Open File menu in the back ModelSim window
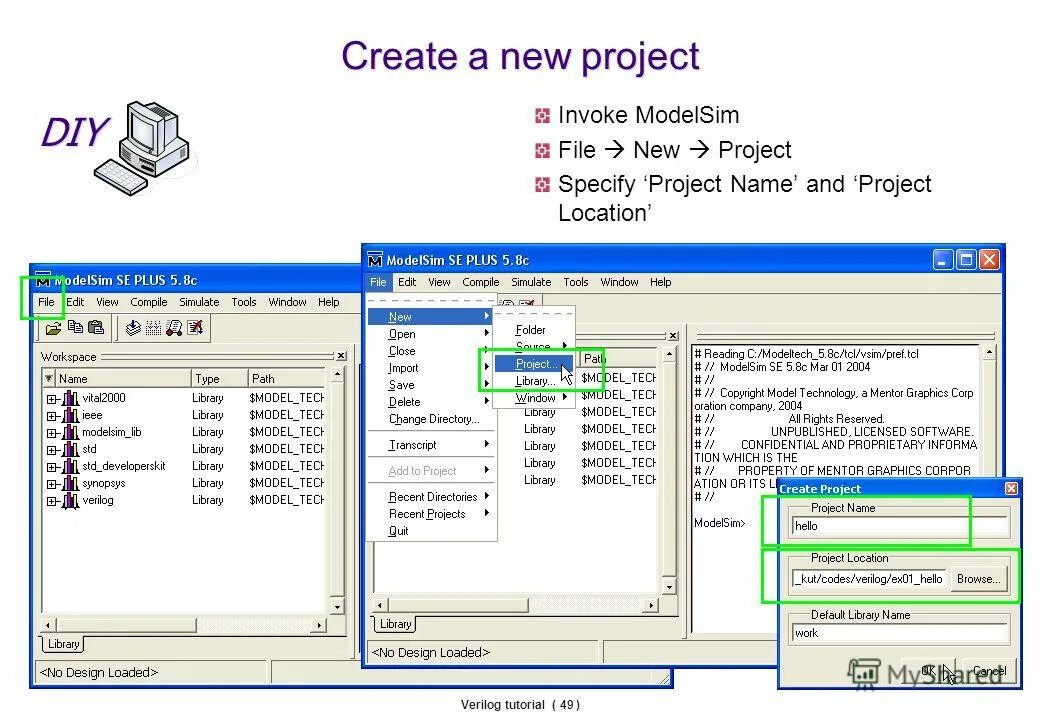This screenshot has width=1040, height=720. (46, 302)
